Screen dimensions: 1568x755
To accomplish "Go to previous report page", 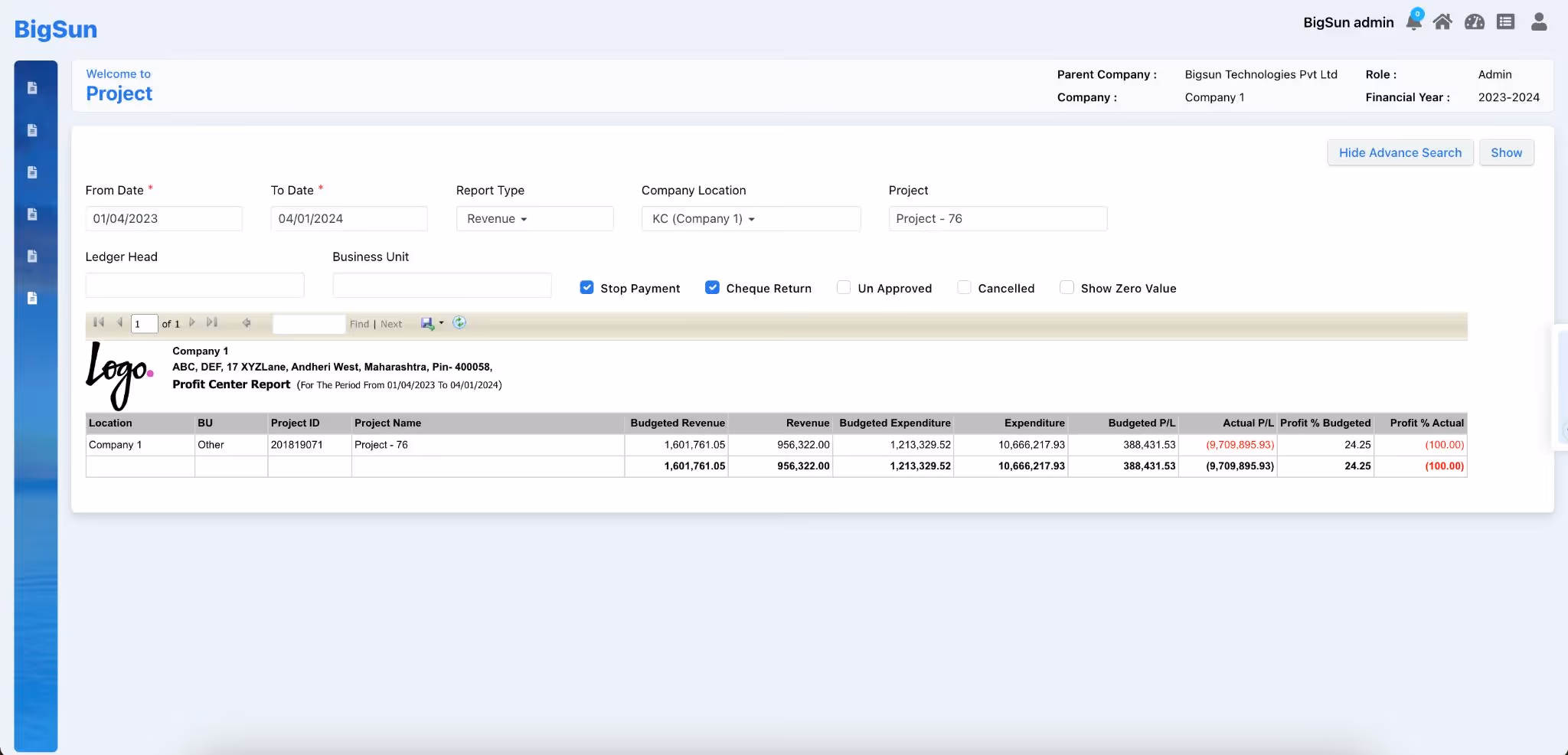I will 119,322.
